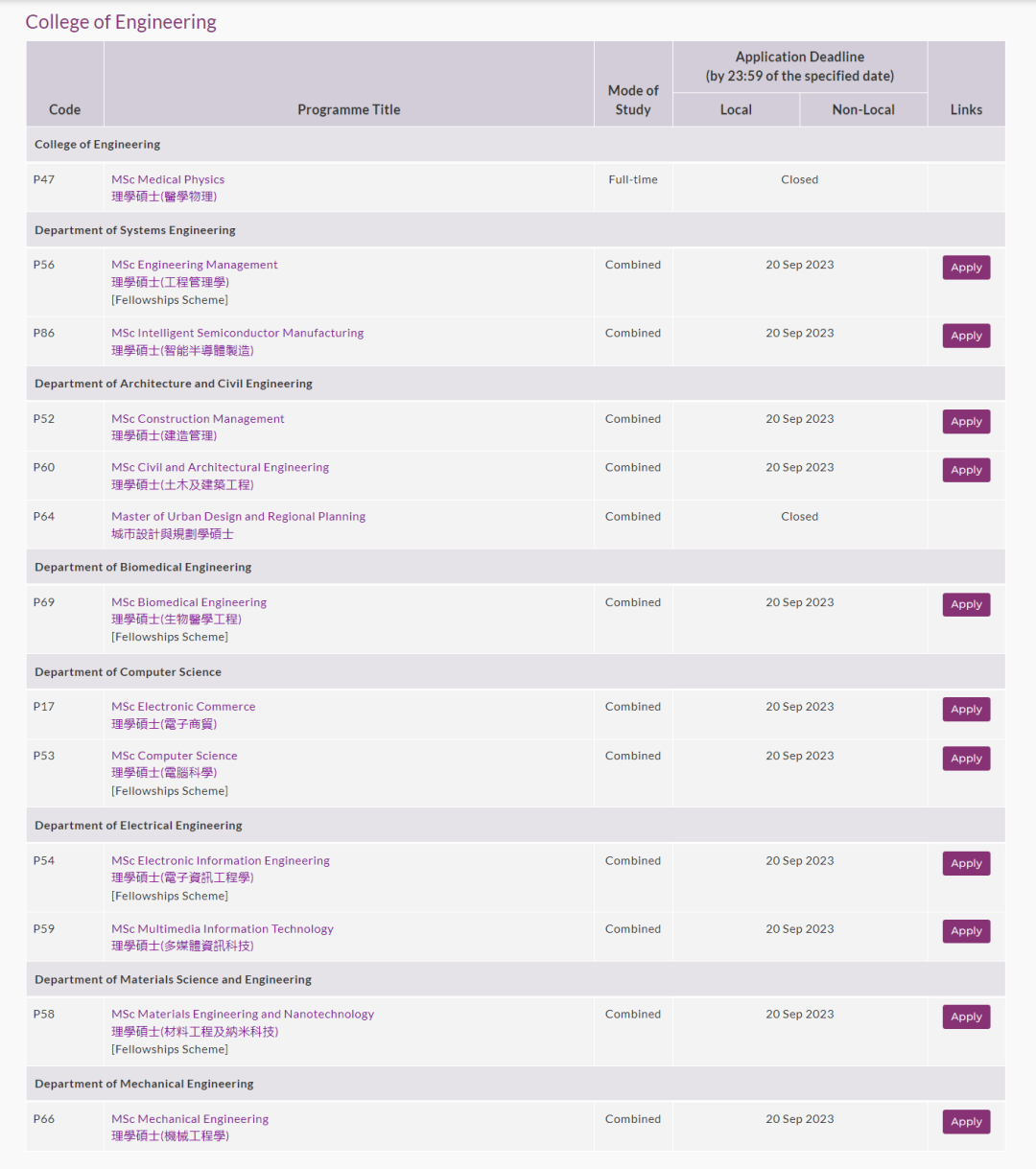1036x1169 pixels.
Task: Open MSc Mechanical Engineering programme link
Action: (190, 1119)
